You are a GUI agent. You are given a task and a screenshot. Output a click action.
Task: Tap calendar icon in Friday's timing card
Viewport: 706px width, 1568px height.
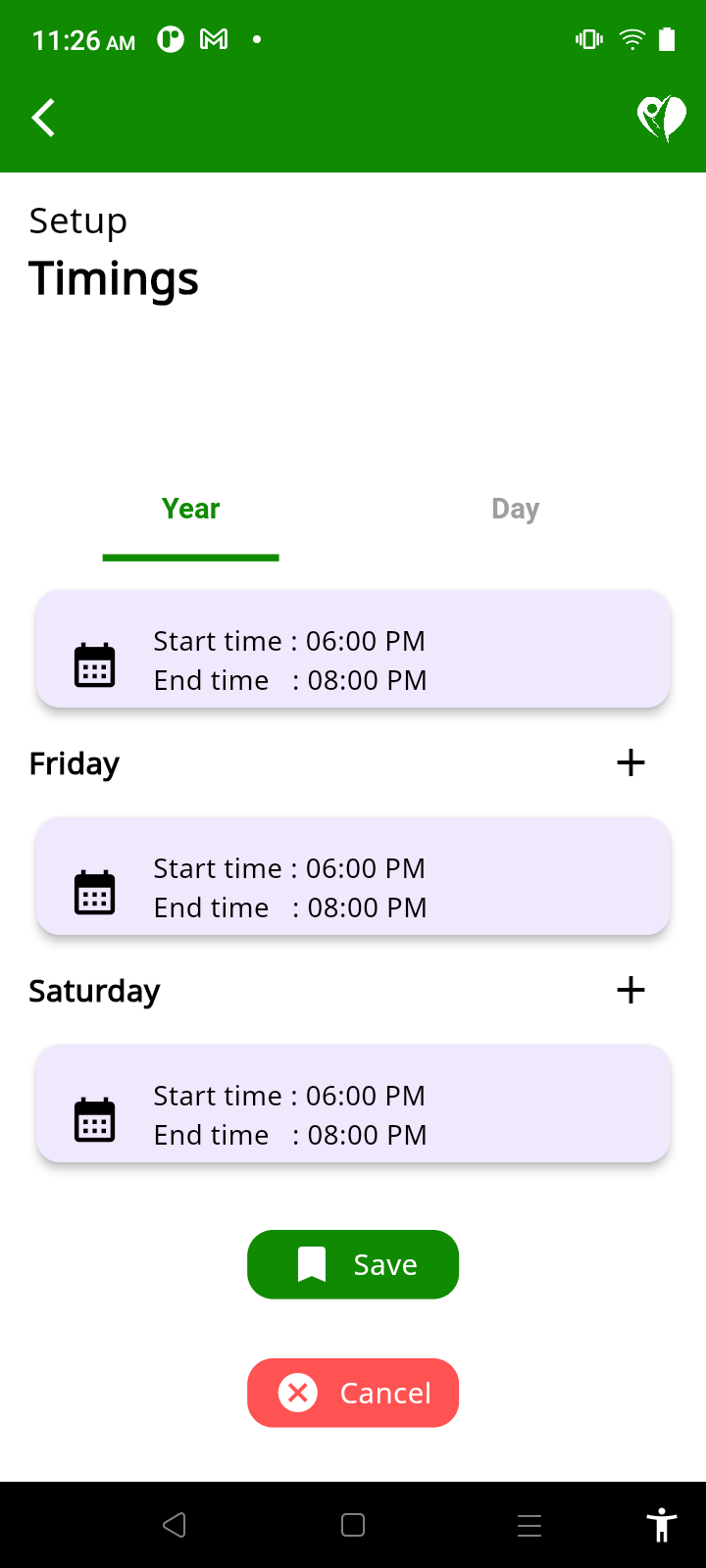(95, 893)
